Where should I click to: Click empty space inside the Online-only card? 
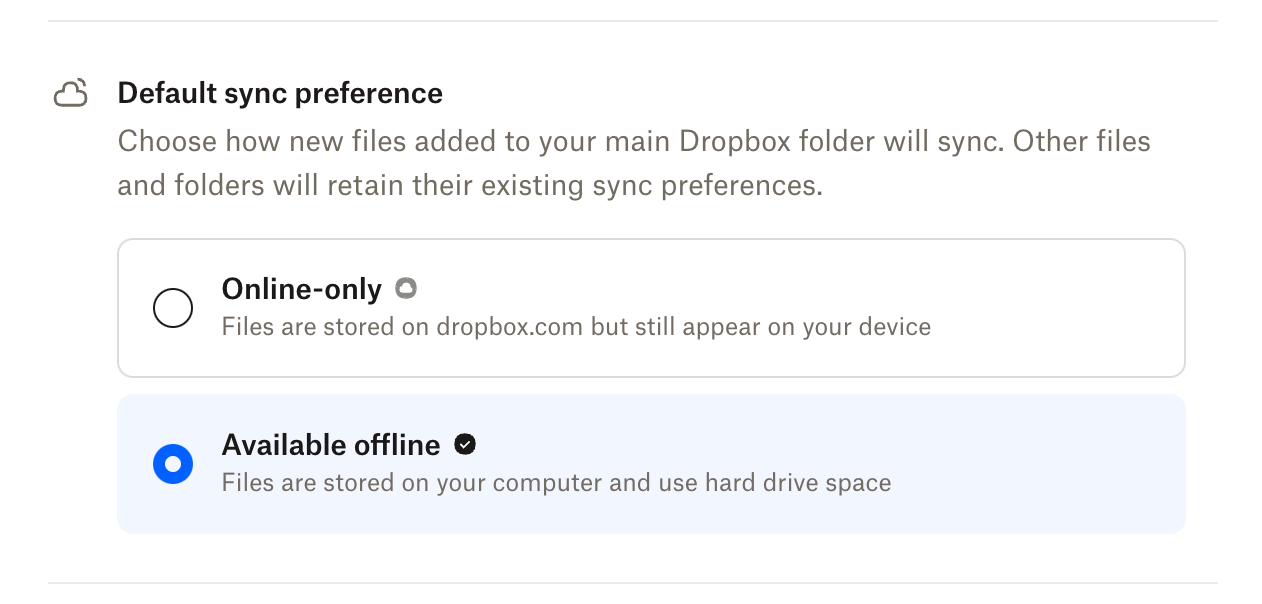[x=1050, y=308]
